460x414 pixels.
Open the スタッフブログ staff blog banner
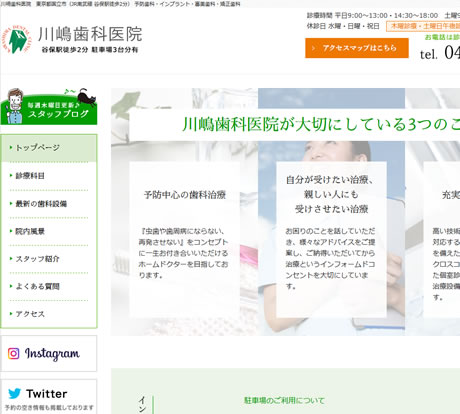tap(49, 107)
